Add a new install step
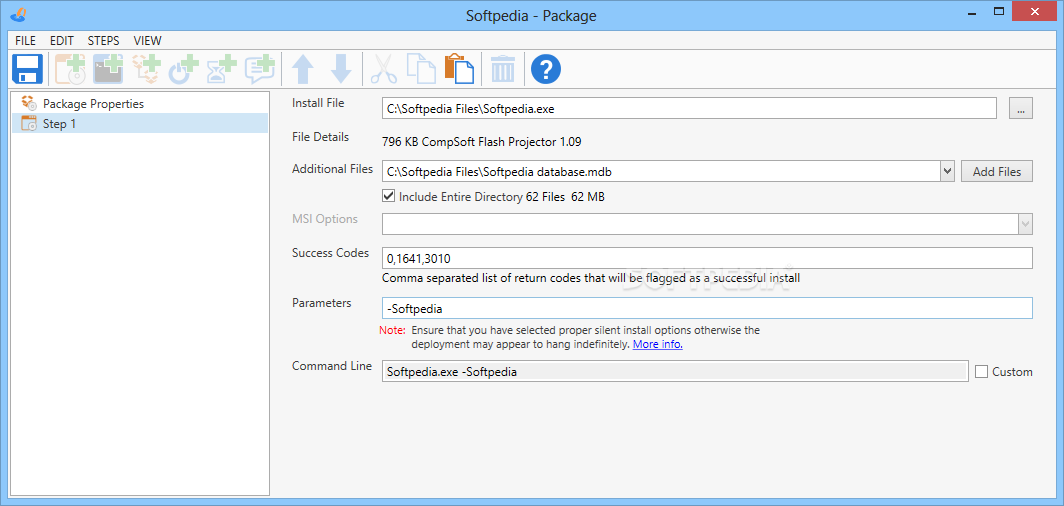The image size is (1064, 506). tap(70, 69)
